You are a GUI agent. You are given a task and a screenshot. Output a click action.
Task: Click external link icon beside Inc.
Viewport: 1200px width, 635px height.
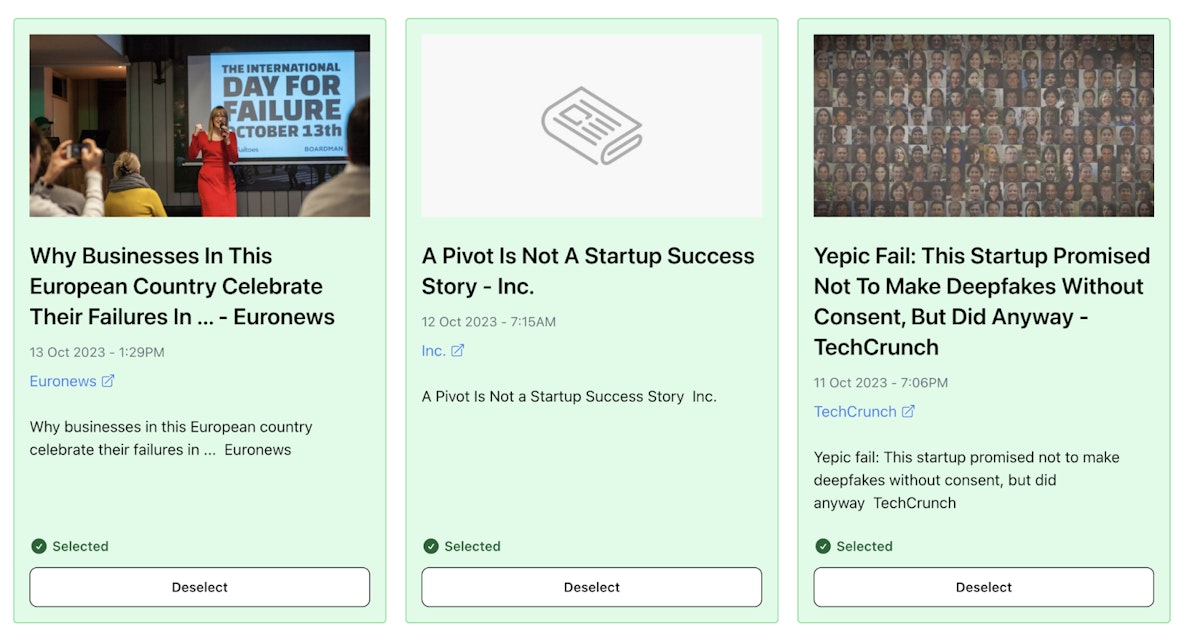[458, 351]
